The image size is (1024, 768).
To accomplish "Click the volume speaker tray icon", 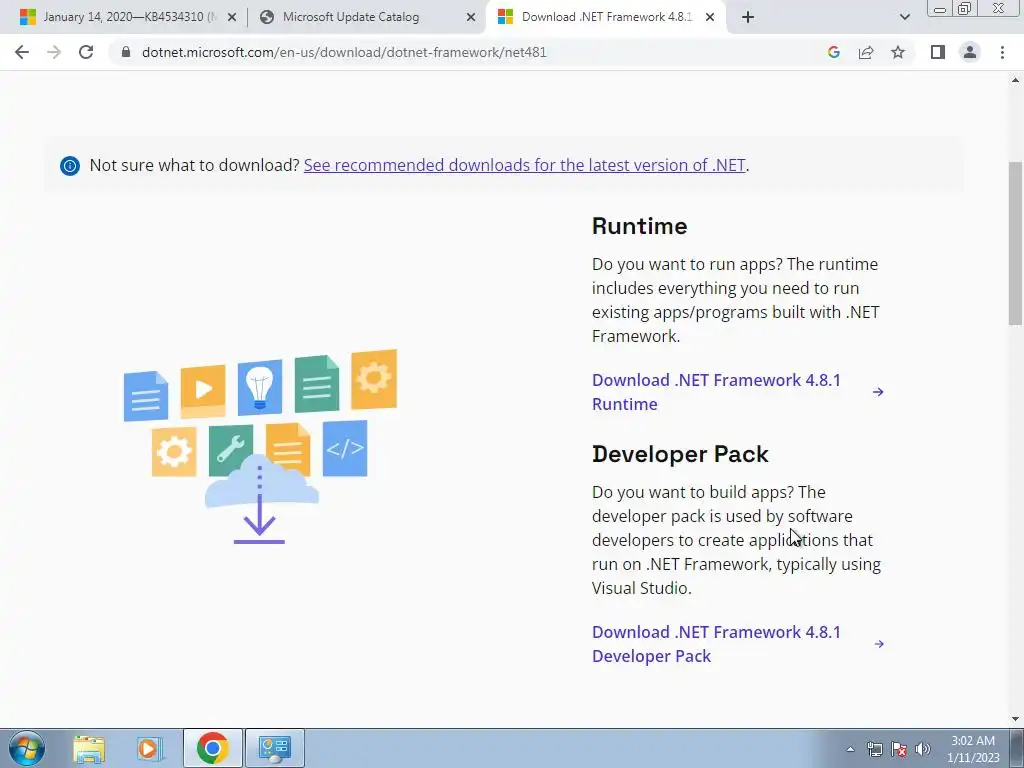I will tap(923, 749).
